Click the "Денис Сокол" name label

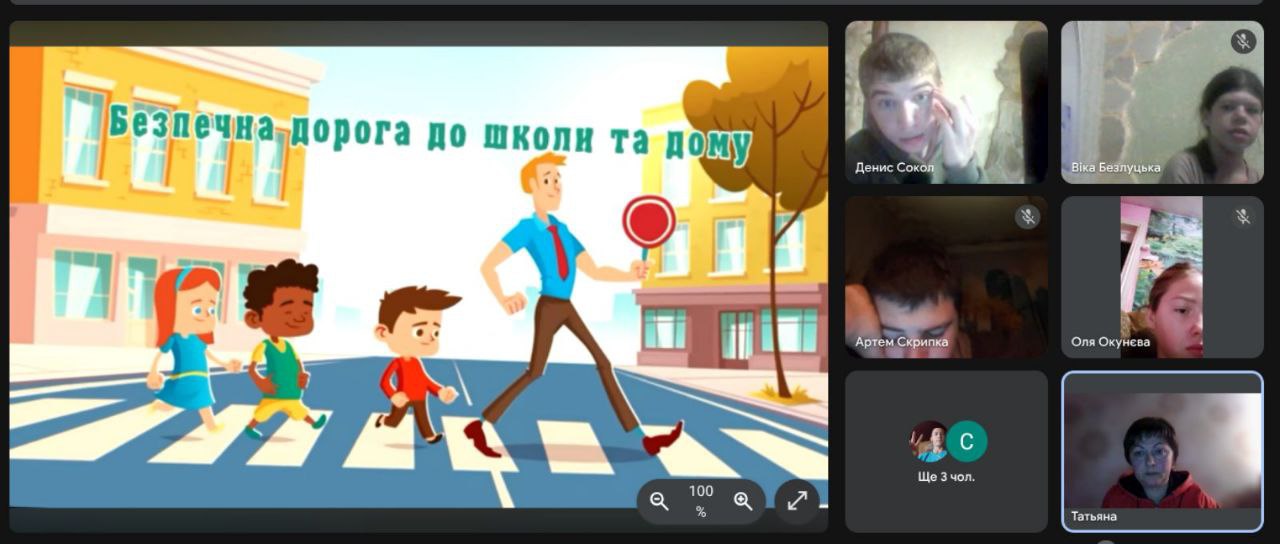click(x=894, y=168)
